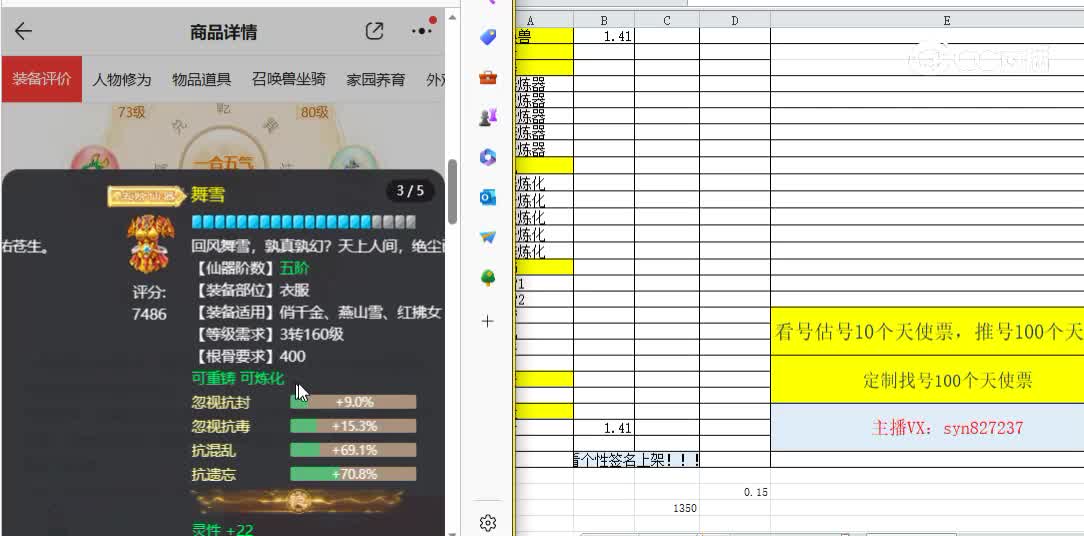Go back using the arrow in 商品详情 header

click(x=24, y=31)
